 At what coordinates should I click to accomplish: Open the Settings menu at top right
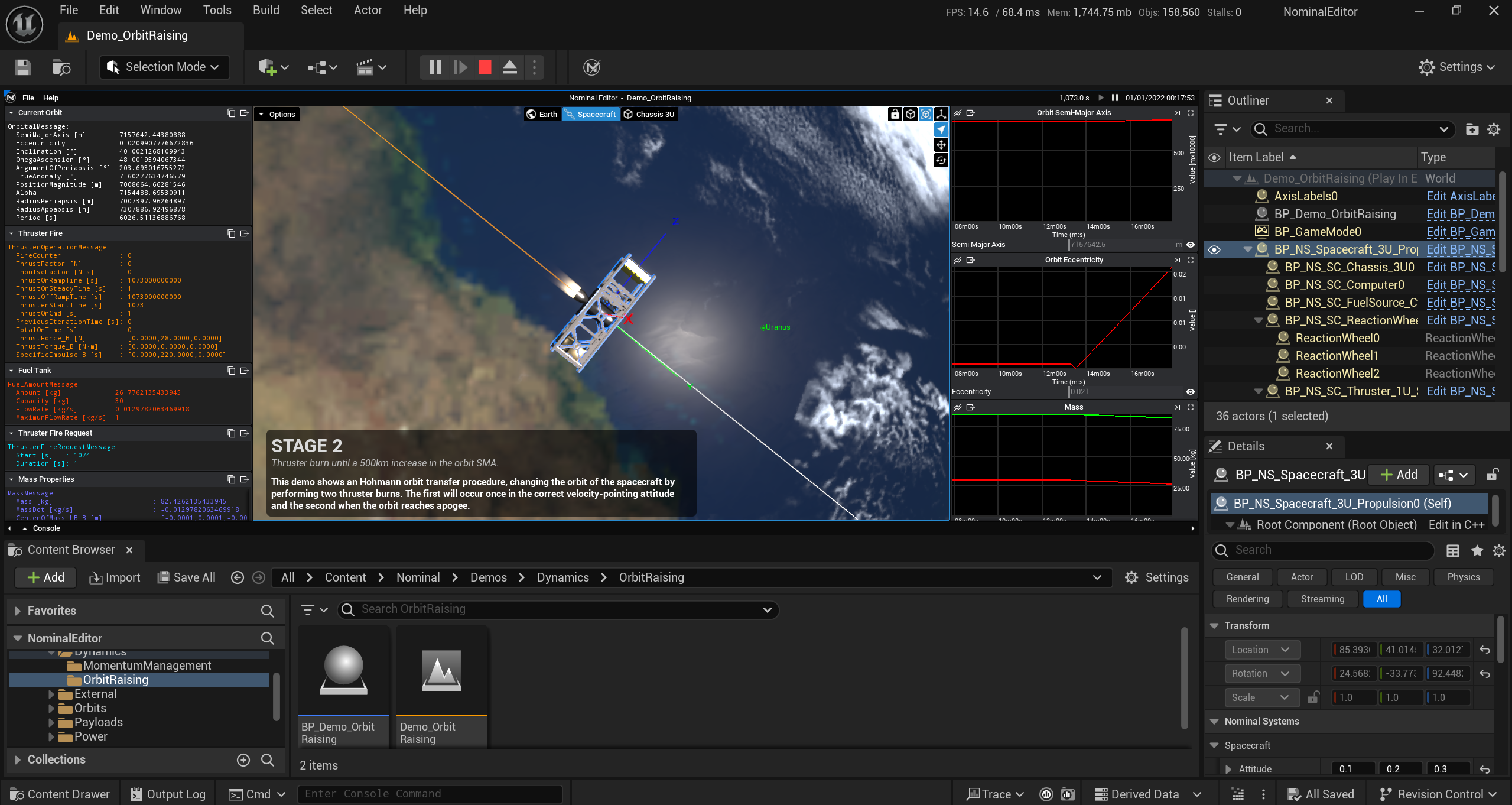point(1456,67)
